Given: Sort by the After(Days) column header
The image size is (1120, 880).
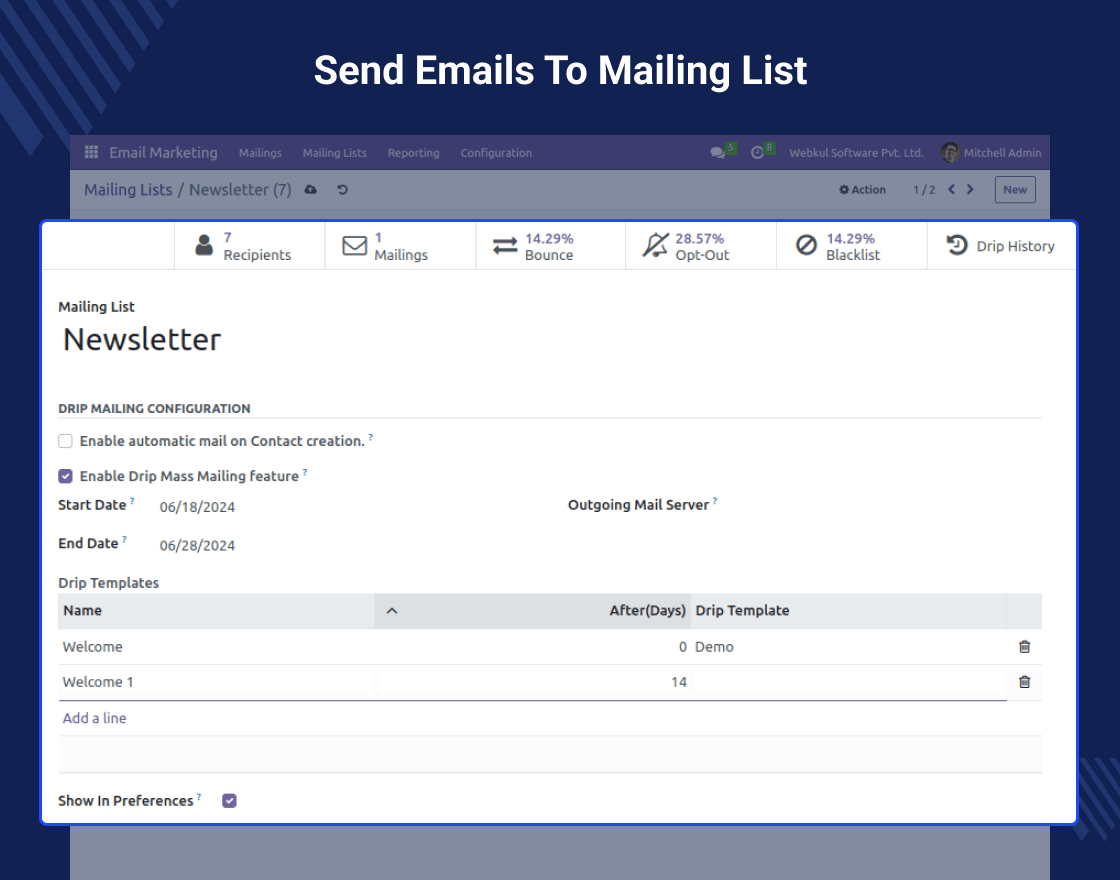Looking at the screenshot, I should [532, 611].
